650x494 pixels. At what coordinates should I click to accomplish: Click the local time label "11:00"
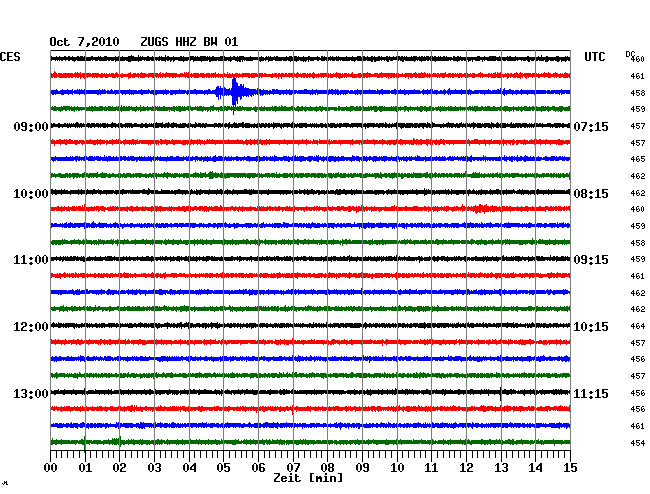click(31, 260)
